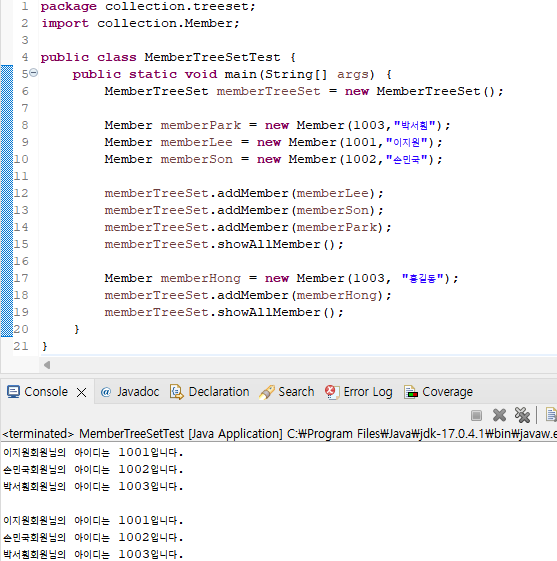
Task: Click the terminated MemberTreeSetTest launch description
Action: click(279, 434)
